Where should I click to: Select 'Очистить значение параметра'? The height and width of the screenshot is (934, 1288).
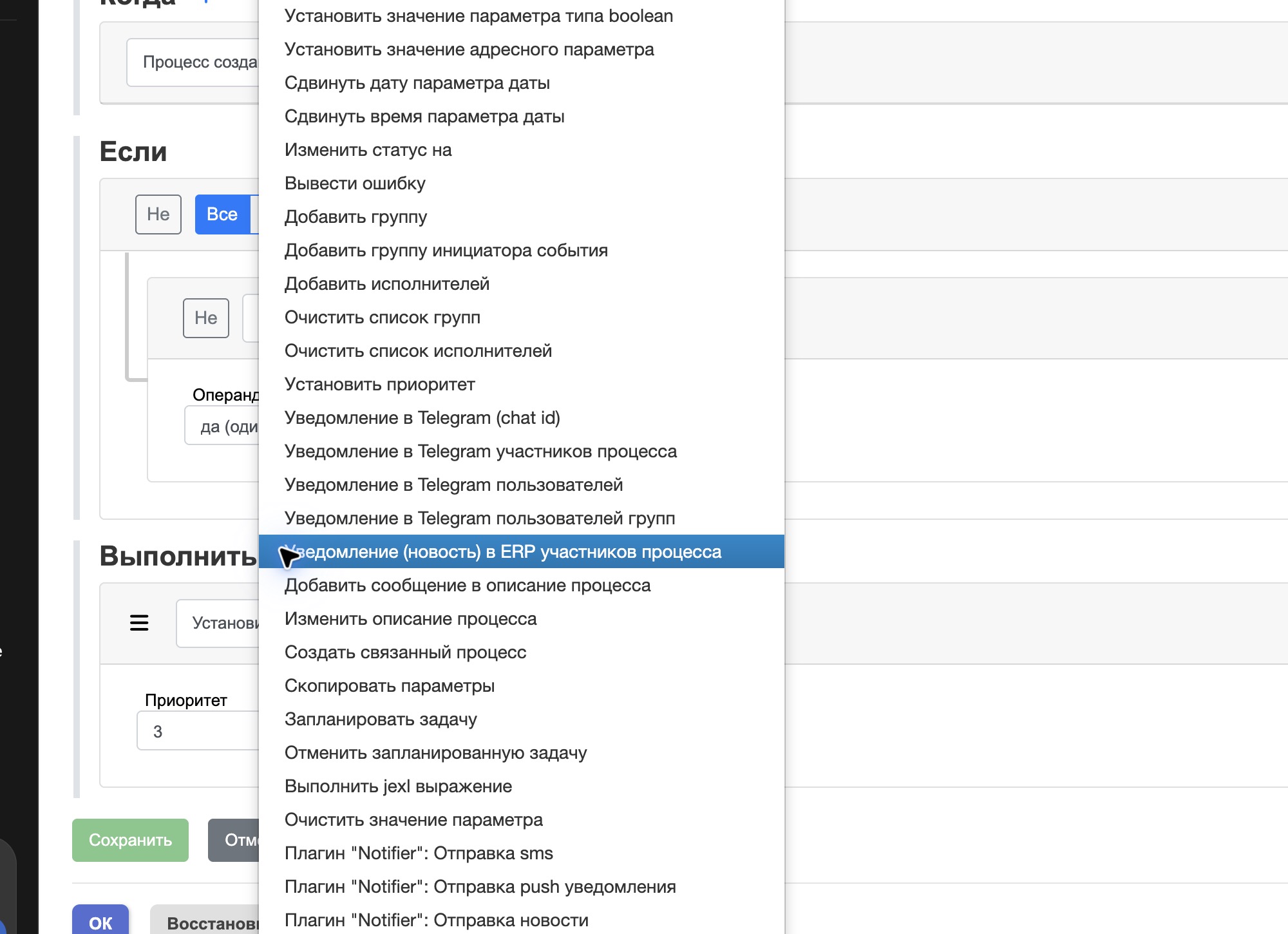[521, 820]
